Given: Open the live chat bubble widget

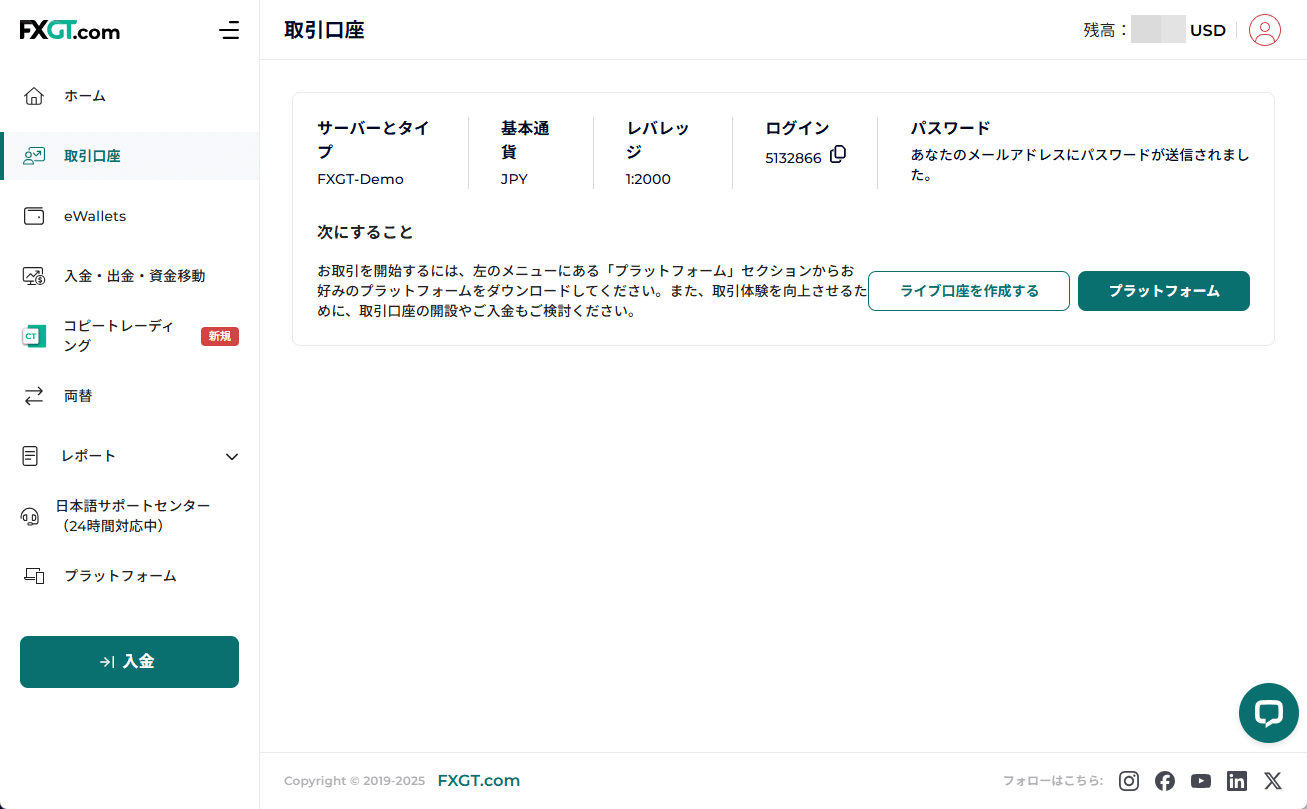Looking at the screenshot, I should point(1268,713).
